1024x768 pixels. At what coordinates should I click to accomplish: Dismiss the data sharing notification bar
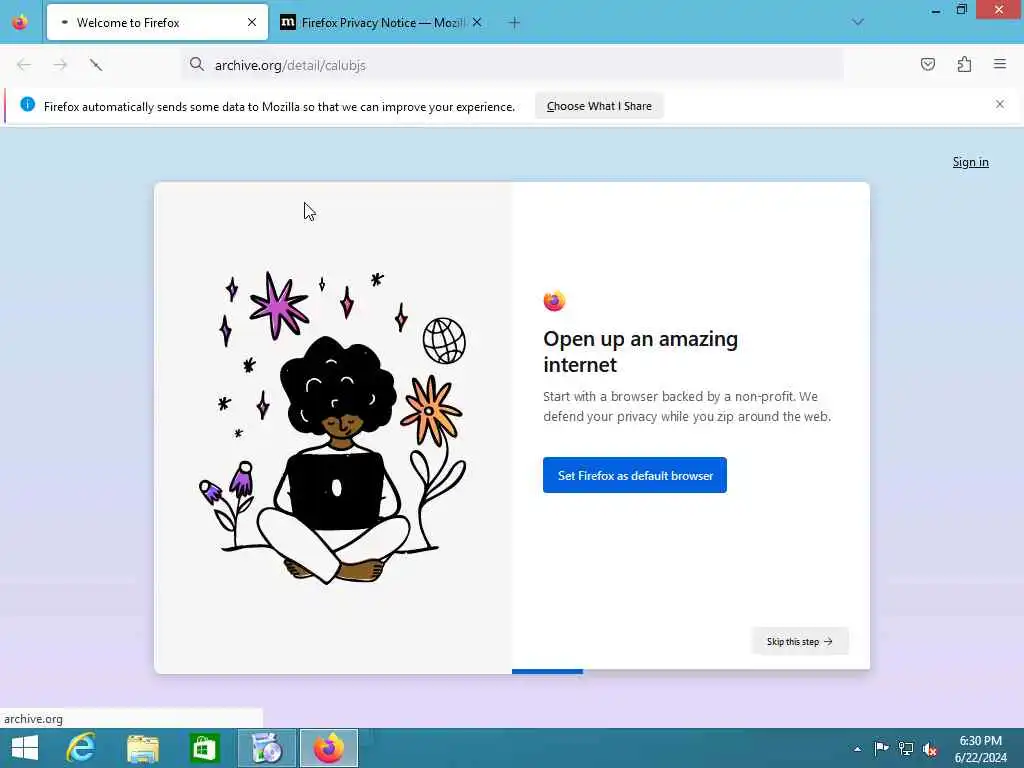(x=1000, y=104)
